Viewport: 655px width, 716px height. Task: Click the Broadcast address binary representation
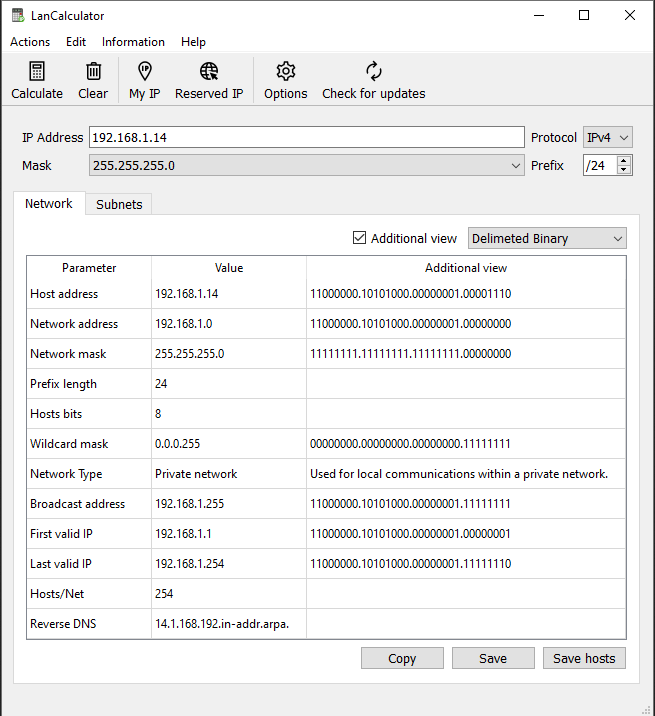[410, 504]
